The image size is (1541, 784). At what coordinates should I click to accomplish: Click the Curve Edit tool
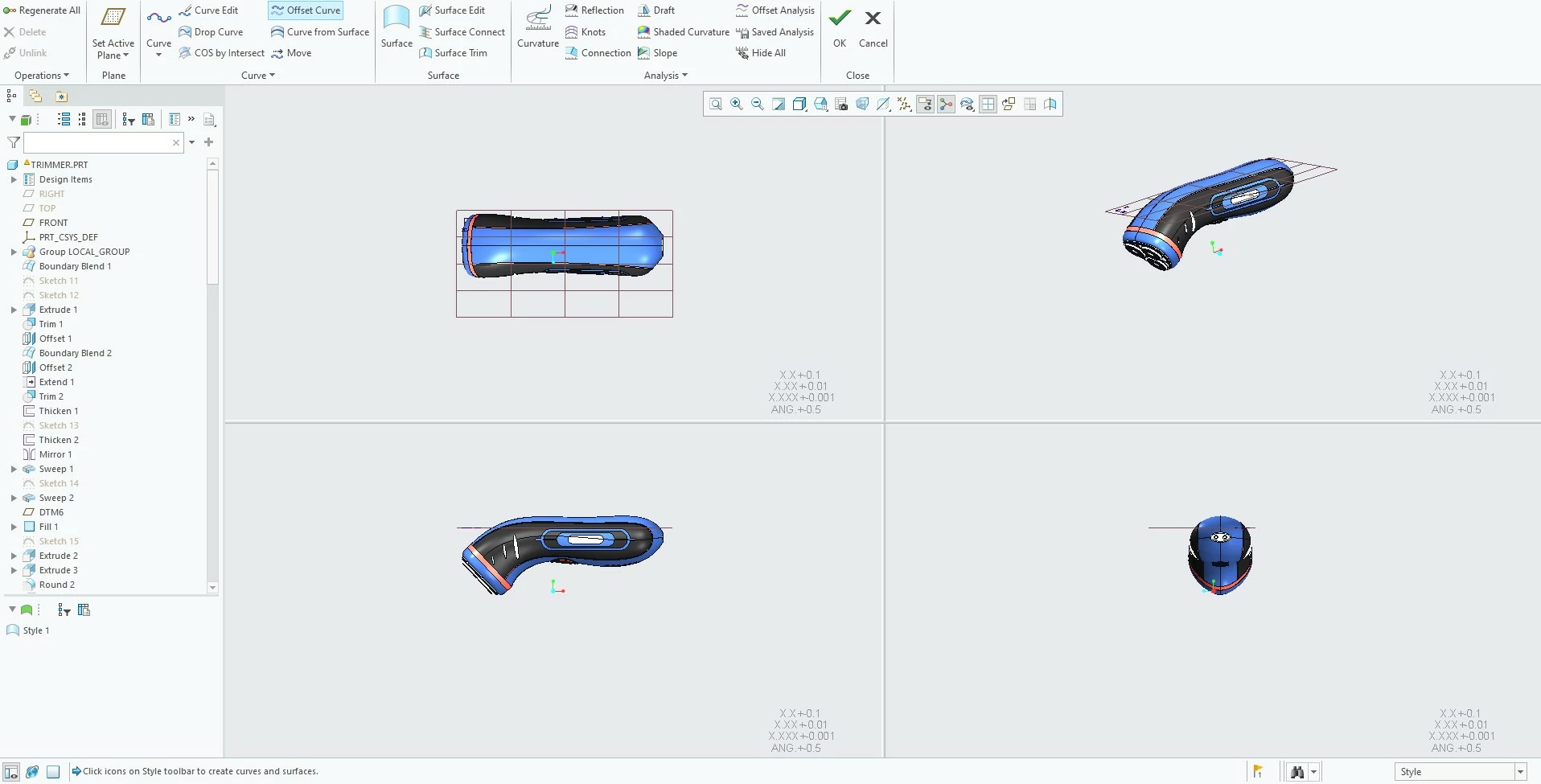(x=208, y=10)
